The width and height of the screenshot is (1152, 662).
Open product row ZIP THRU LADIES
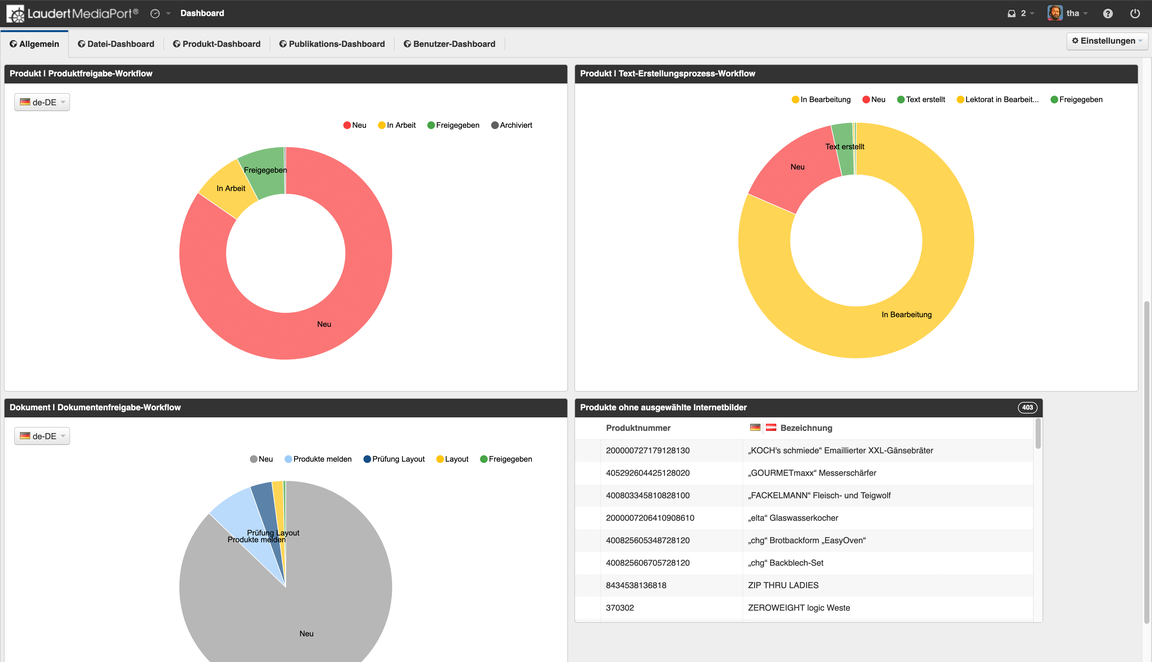tap(782, 585)
